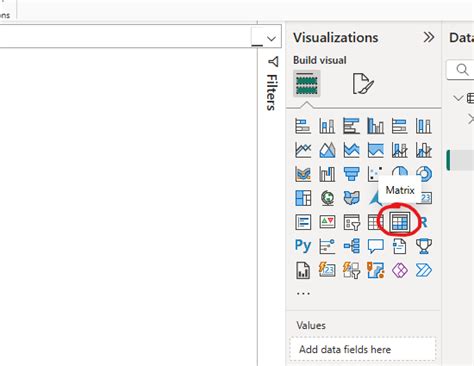Insert the Metrics trophy visual

coord(424,246)
